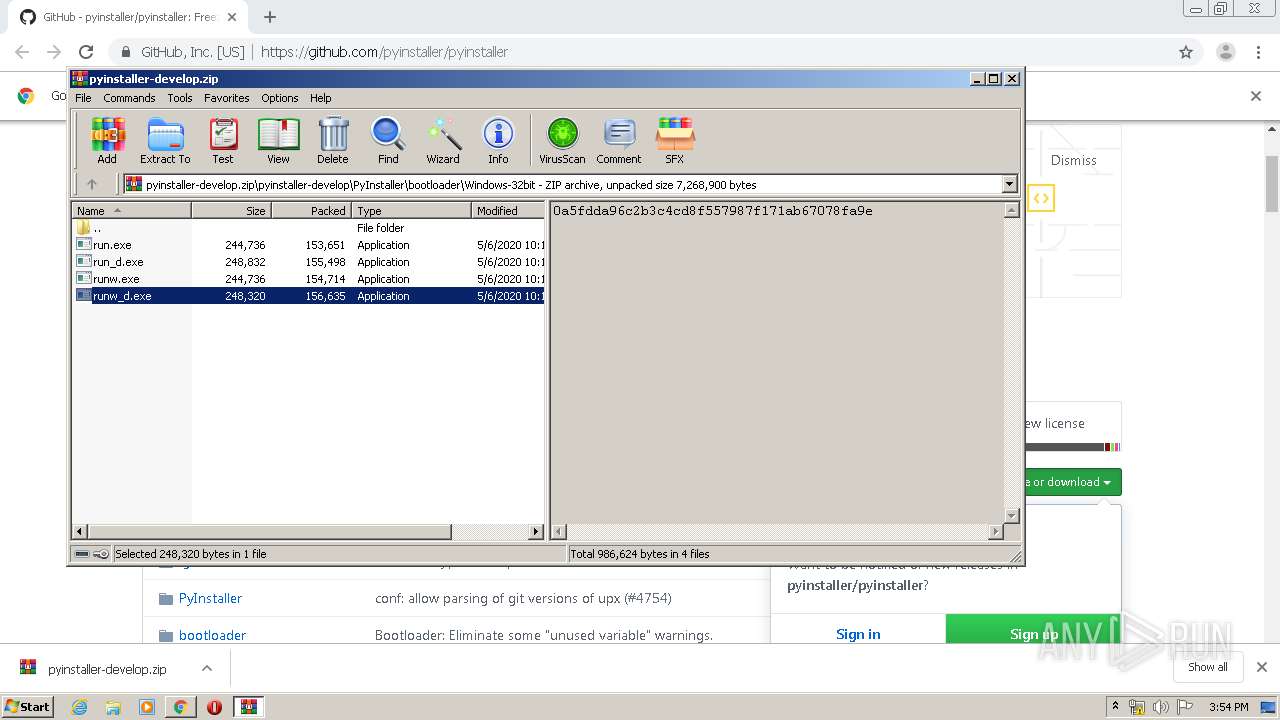Select the parent folder '..' entry
The height and width of the screenshot is (720, 1280).
[x=309, y=228]
